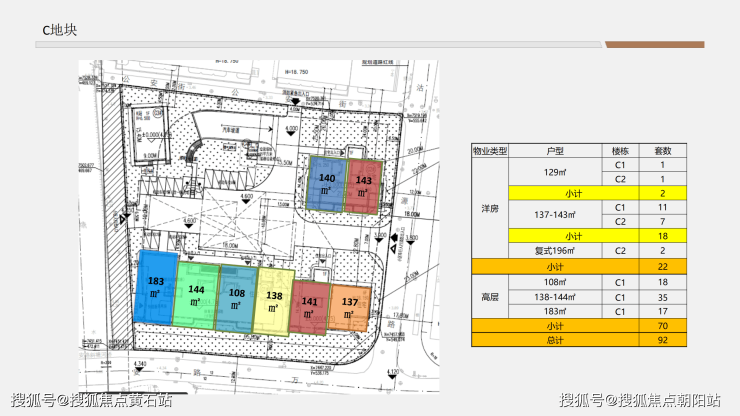Click the "137-143㎡" unit type cell
Image resolution: width=740 pixels, height=416 pixels.
(x=555, y=215)
